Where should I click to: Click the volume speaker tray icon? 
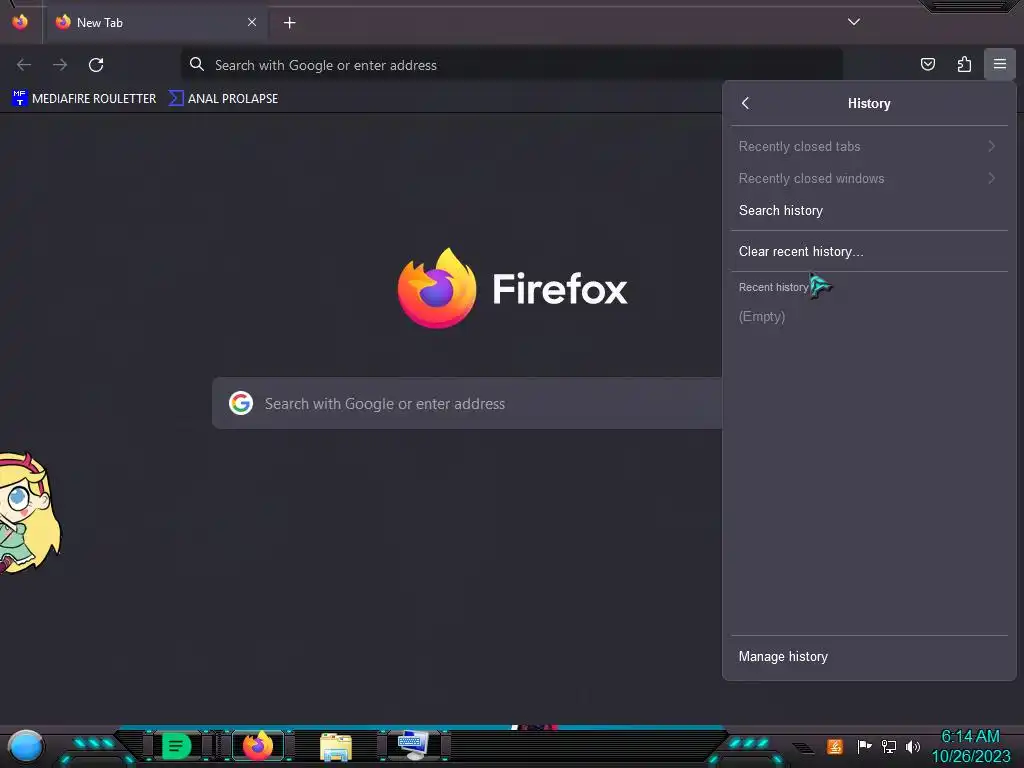pos(912,746)
